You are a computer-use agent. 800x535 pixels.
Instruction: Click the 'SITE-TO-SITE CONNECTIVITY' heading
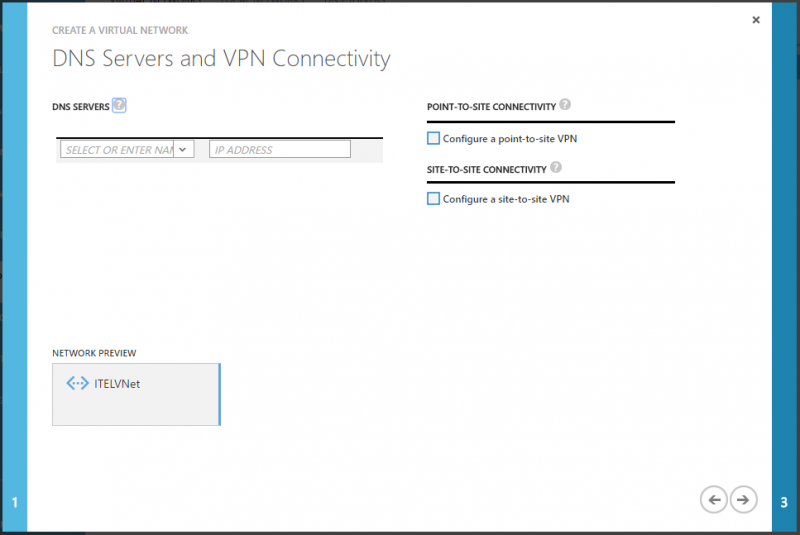[x=487, y=169]
